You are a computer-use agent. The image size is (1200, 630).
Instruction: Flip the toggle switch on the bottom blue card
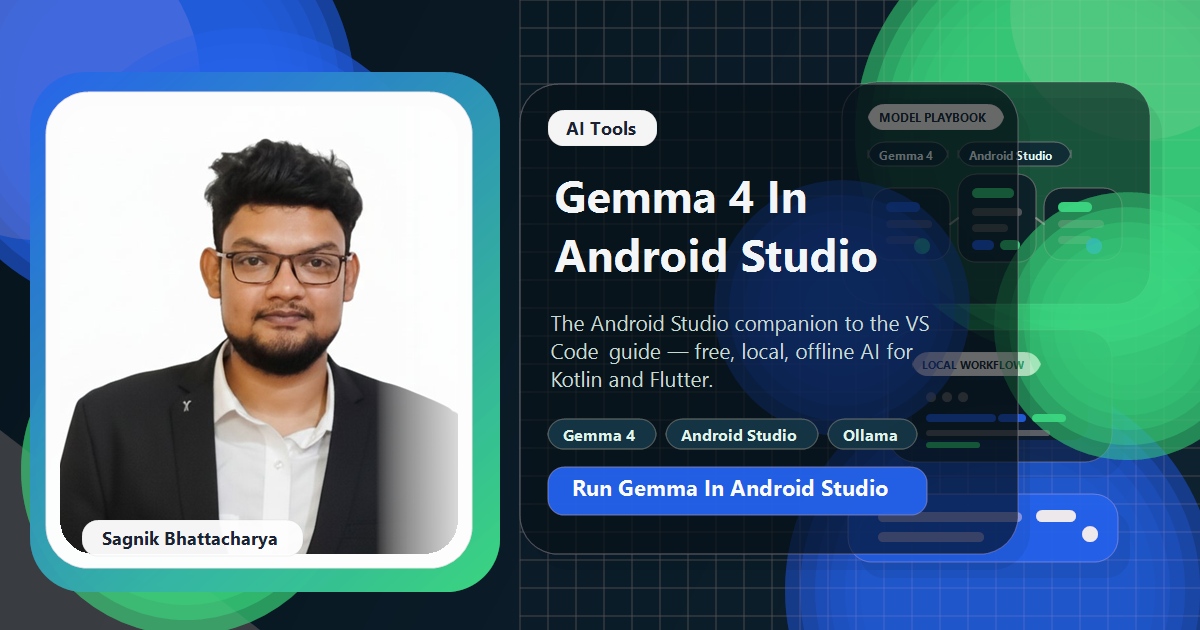pyautogui.click(x=1055, y=515)
